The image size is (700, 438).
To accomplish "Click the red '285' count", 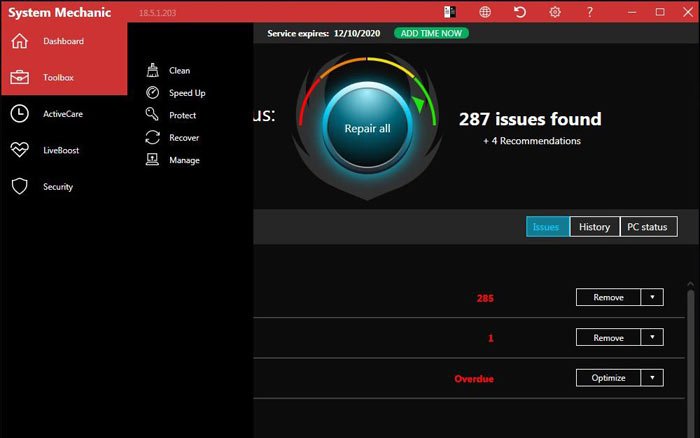I will click(485, 298).
